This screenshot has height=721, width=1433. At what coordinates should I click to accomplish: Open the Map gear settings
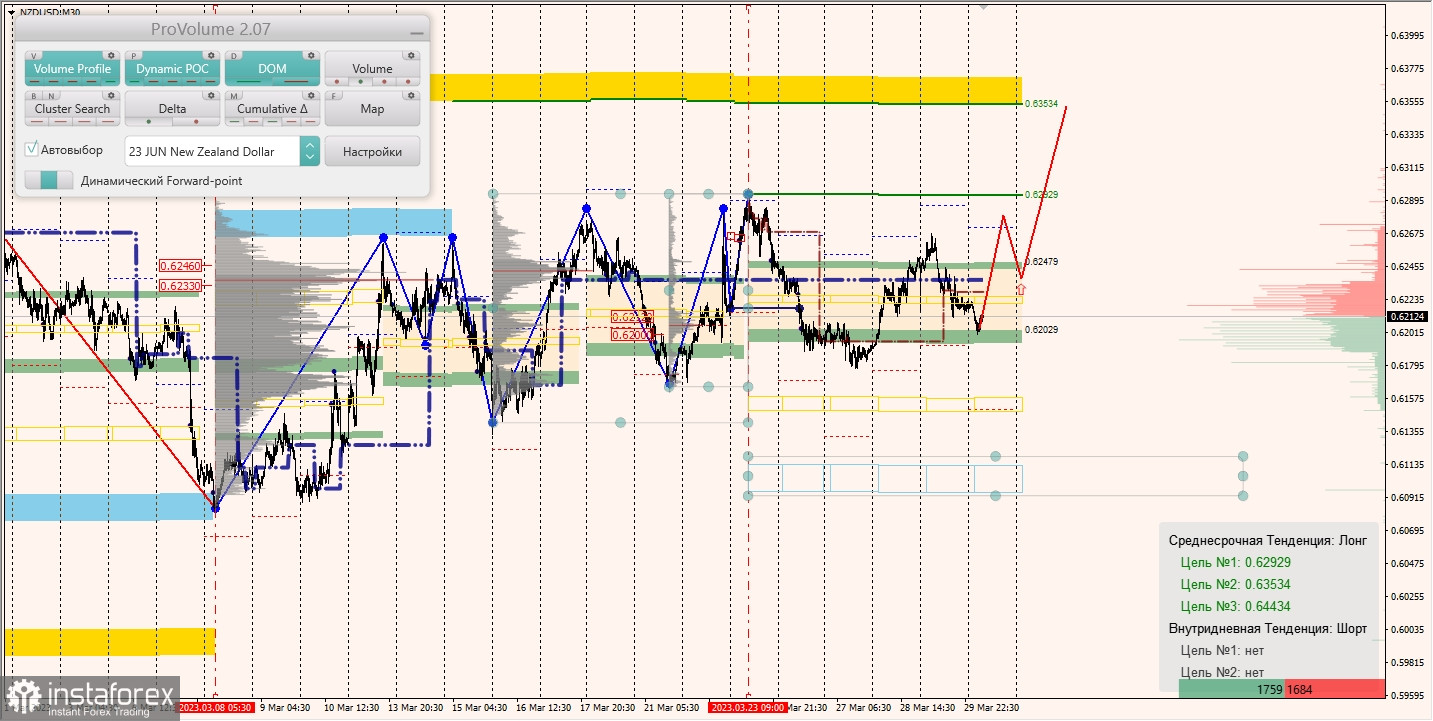point(410,96)
